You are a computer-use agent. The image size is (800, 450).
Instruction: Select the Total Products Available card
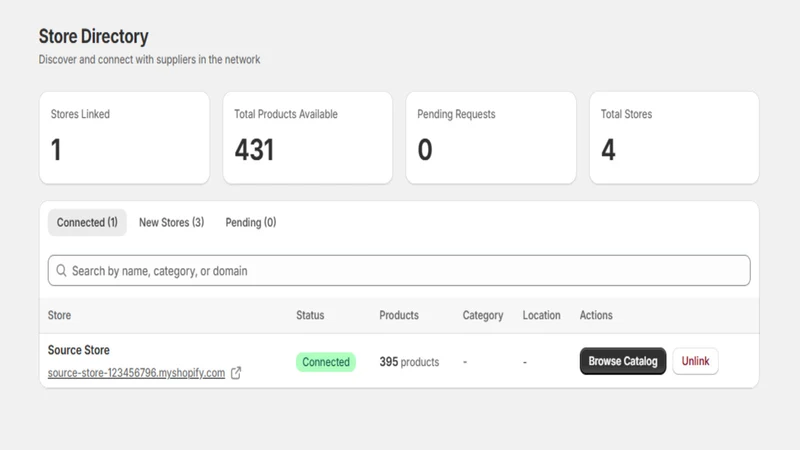[308, 138]
